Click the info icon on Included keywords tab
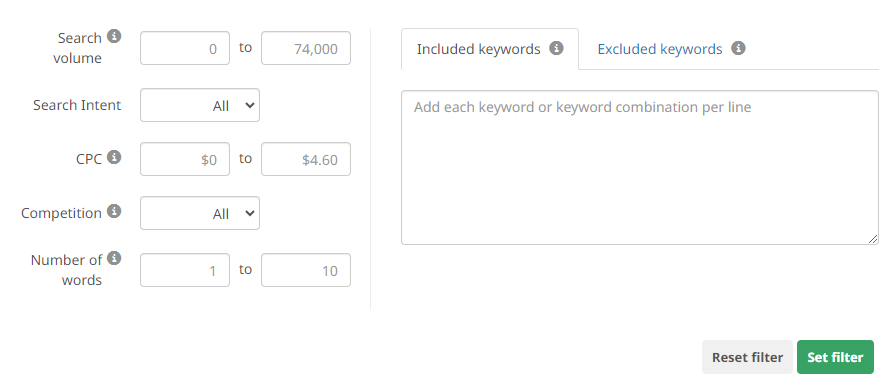The width and height of the screenshot is (892, 392). coord(556,48)
